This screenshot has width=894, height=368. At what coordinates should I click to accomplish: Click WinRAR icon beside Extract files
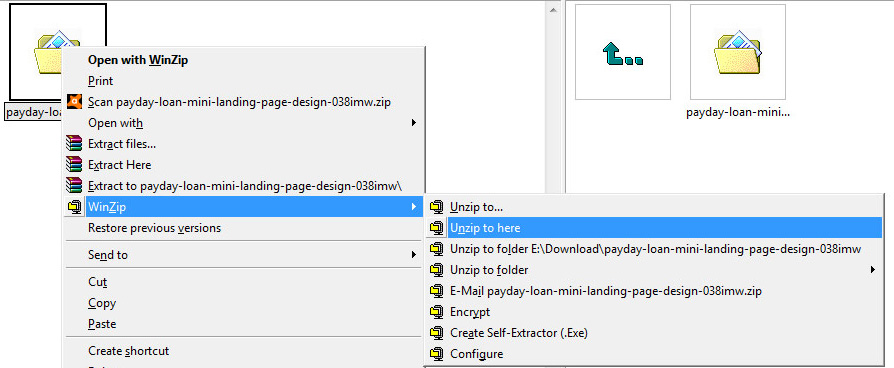click(74, 144)
